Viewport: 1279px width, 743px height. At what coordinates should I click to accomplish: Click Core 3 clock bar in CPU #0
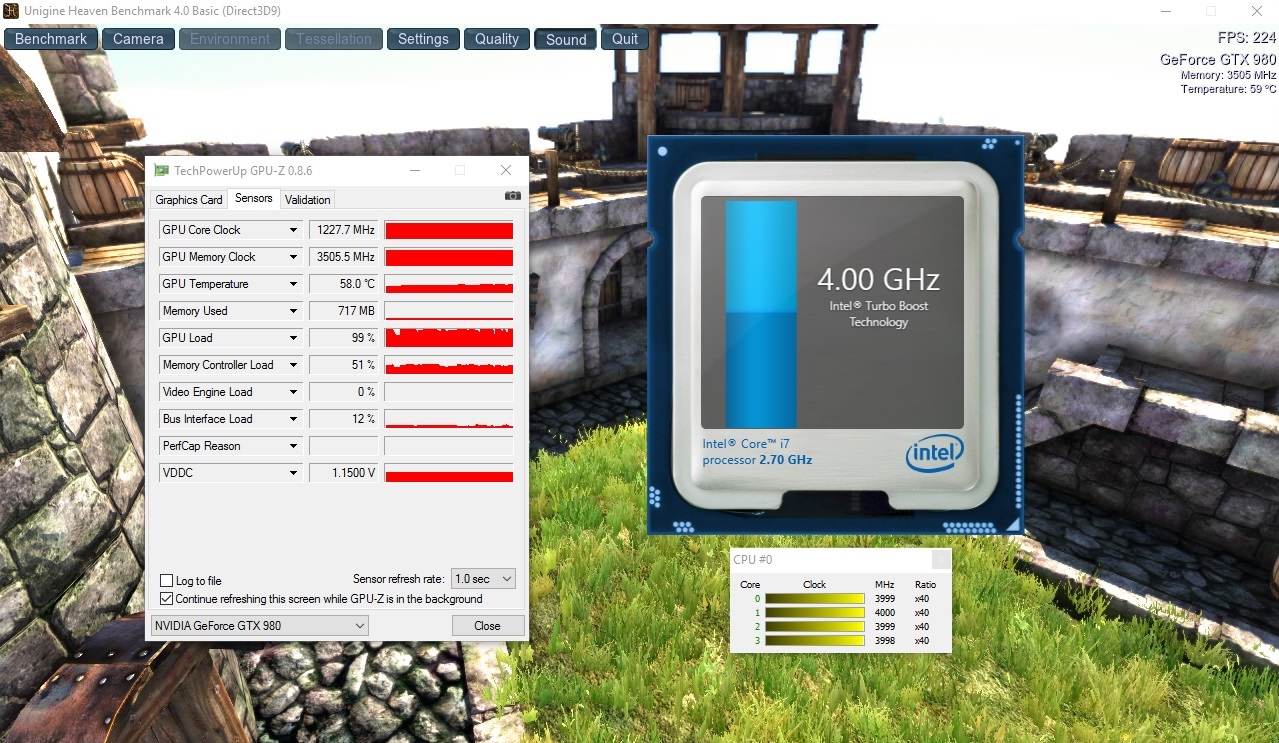815,641
